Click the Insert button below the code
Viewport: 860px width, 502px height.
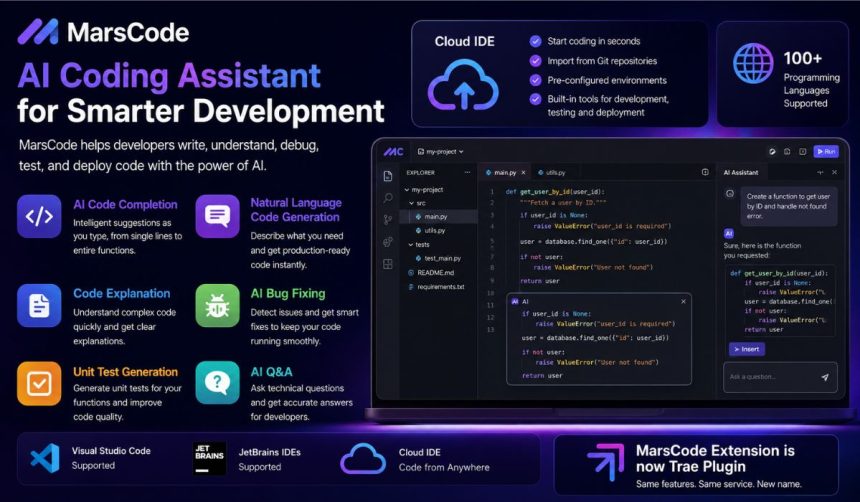coord(747,349)
